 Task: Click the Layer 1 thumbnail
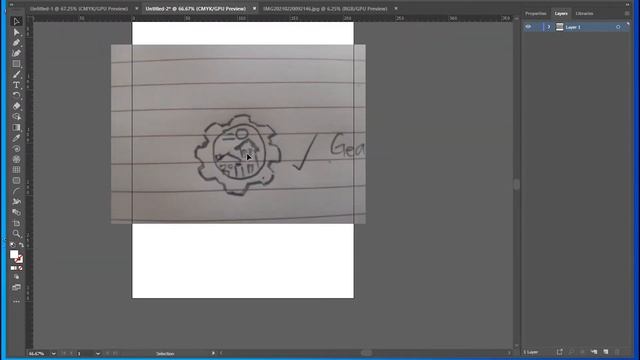click(560, 27)
